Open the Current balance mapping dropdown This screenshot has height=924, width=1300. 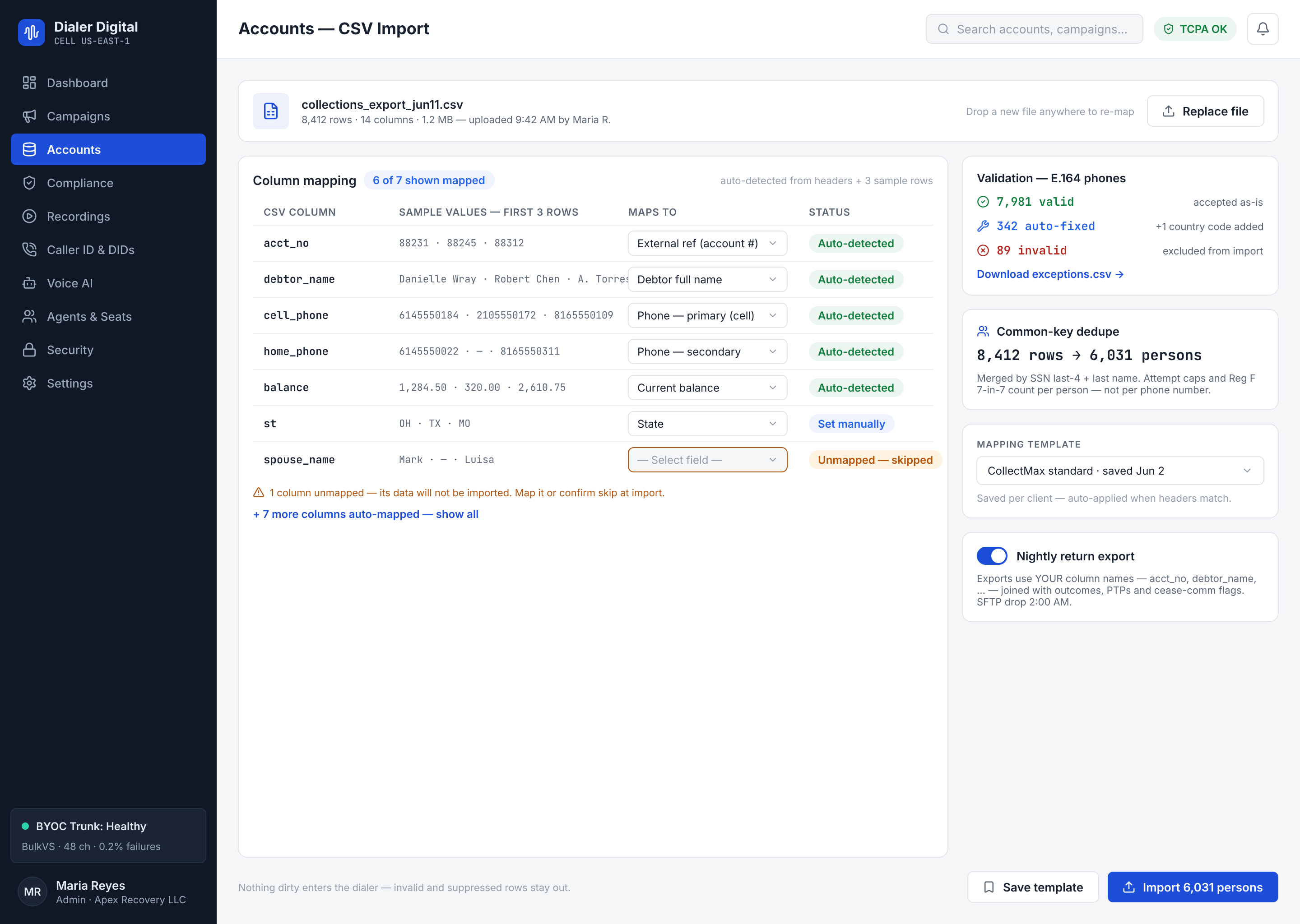click(x=707, y=388)
